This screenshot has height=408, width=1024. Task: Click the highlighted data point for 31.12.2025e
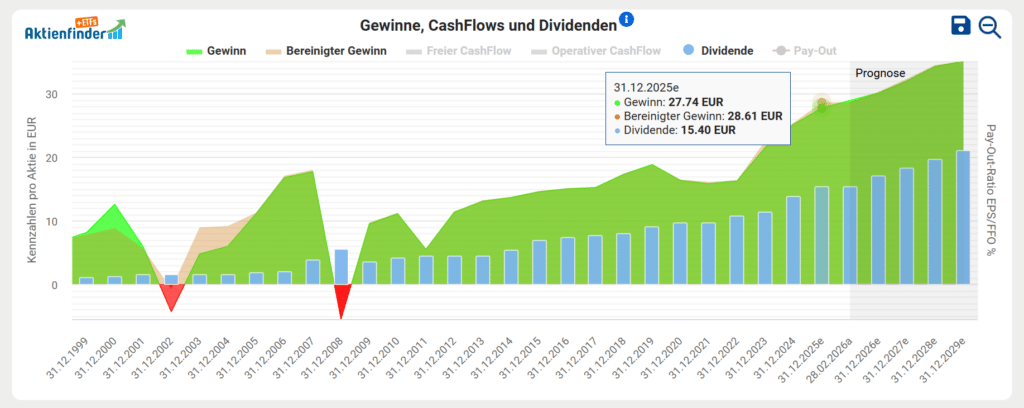click(822, 106)
